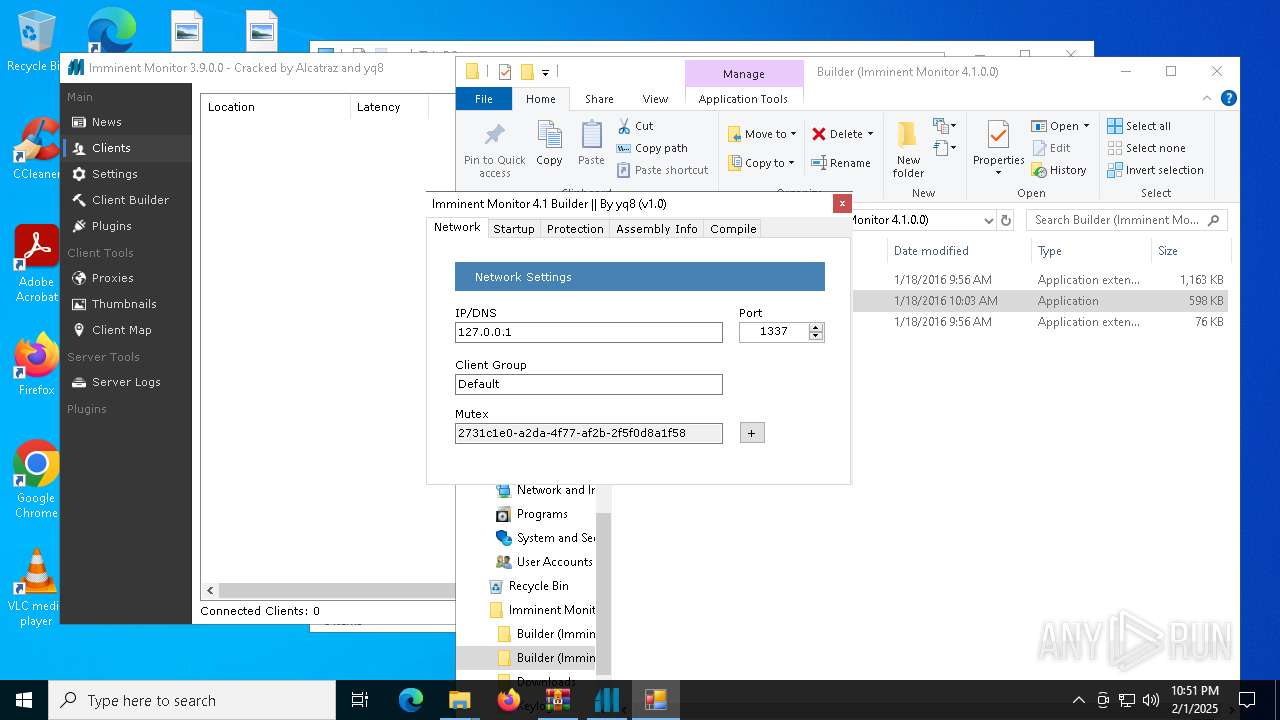
Task: Select User Accounts in Explorer tree
Action: (554, 562)
